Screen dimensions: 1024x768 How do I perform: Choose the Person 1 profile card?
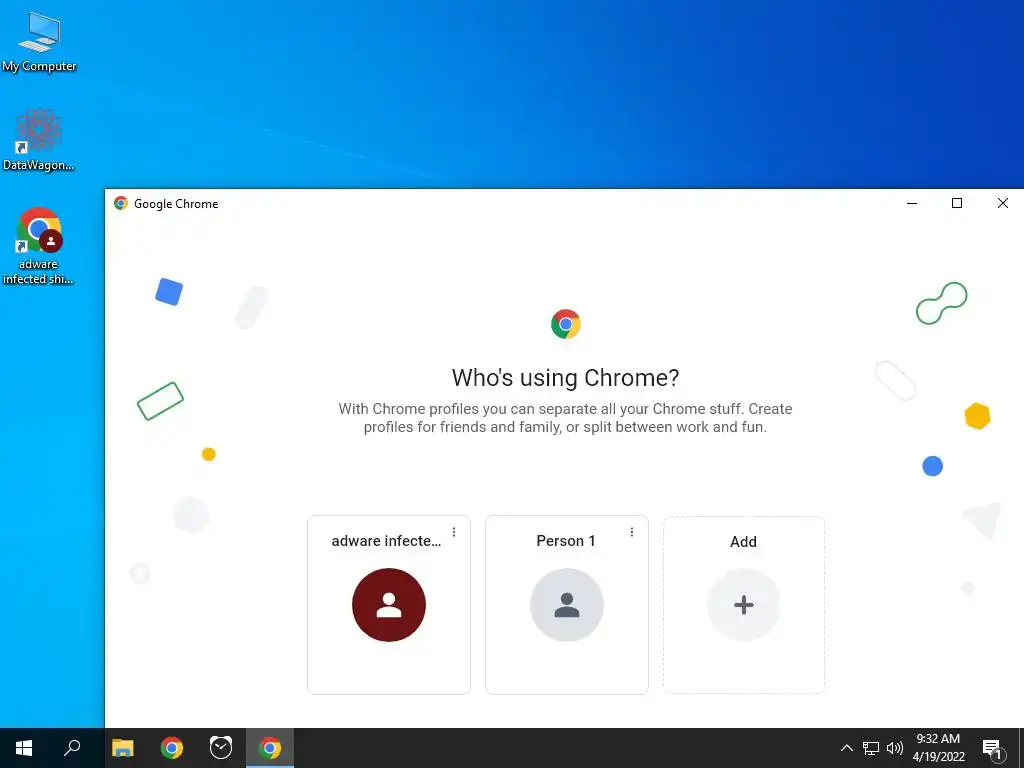(x=567, y=605)
